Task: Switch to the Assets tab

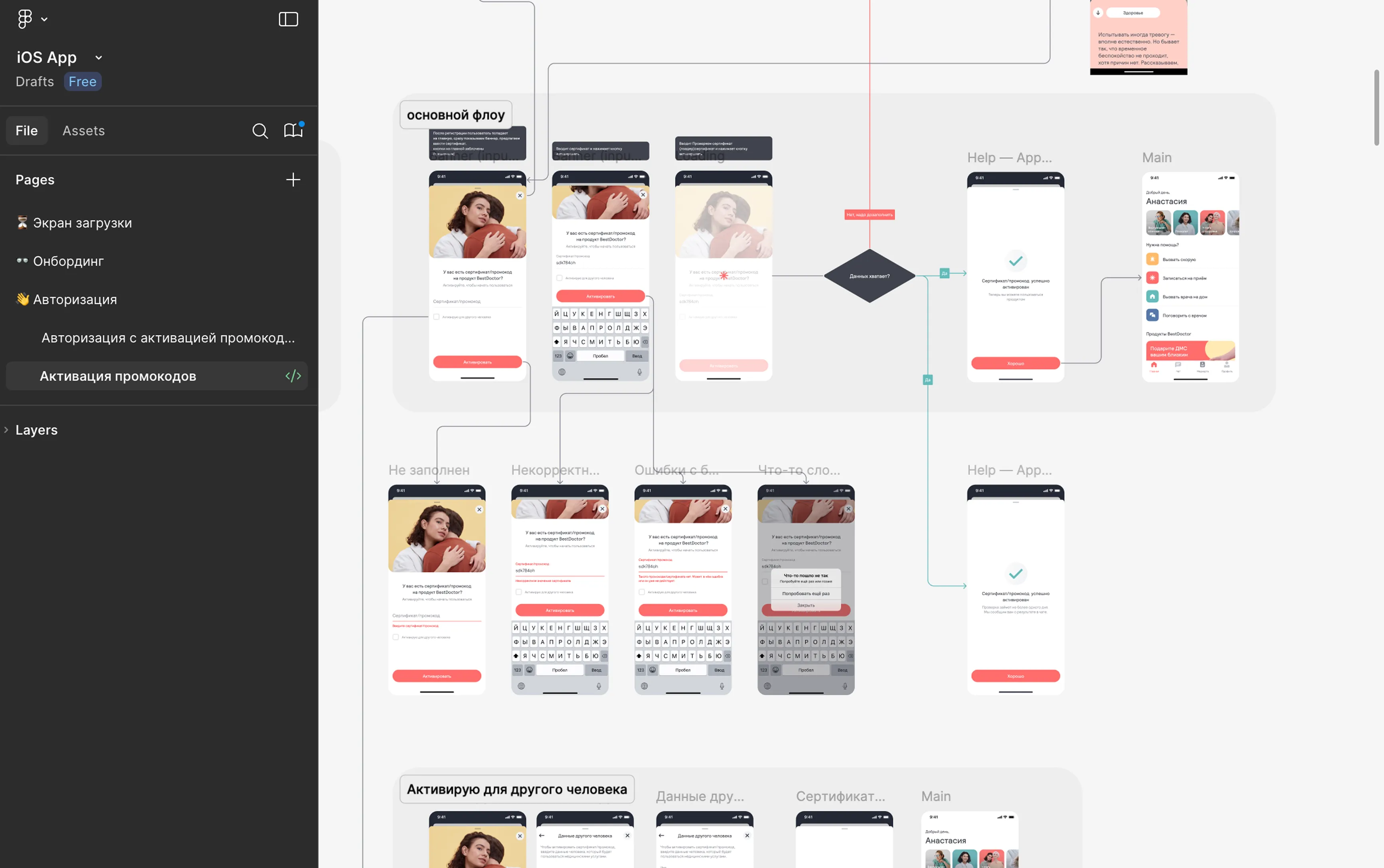Action: (x=84, y=130)
